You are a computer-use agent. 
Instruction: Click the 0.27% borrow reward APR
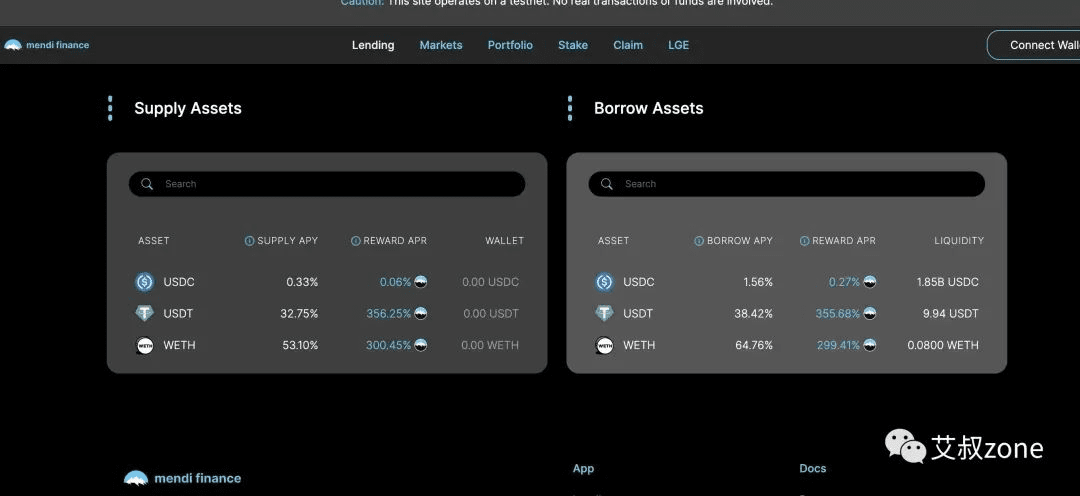[844, 282]
